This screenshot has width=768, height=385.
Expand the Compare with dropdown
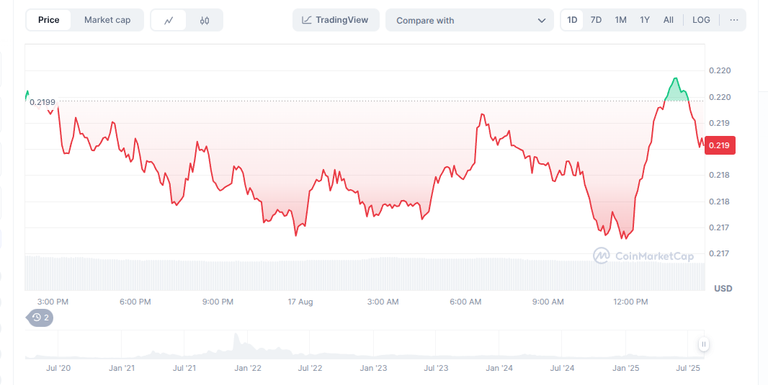(x=469, y=21)
